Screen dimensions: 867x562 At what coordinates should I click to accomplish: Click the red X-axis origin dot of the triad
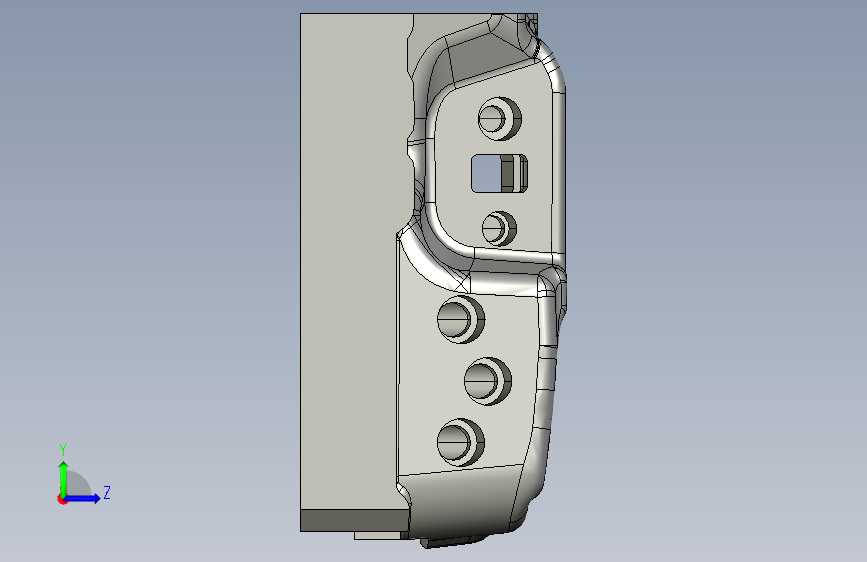click(62, 500)
